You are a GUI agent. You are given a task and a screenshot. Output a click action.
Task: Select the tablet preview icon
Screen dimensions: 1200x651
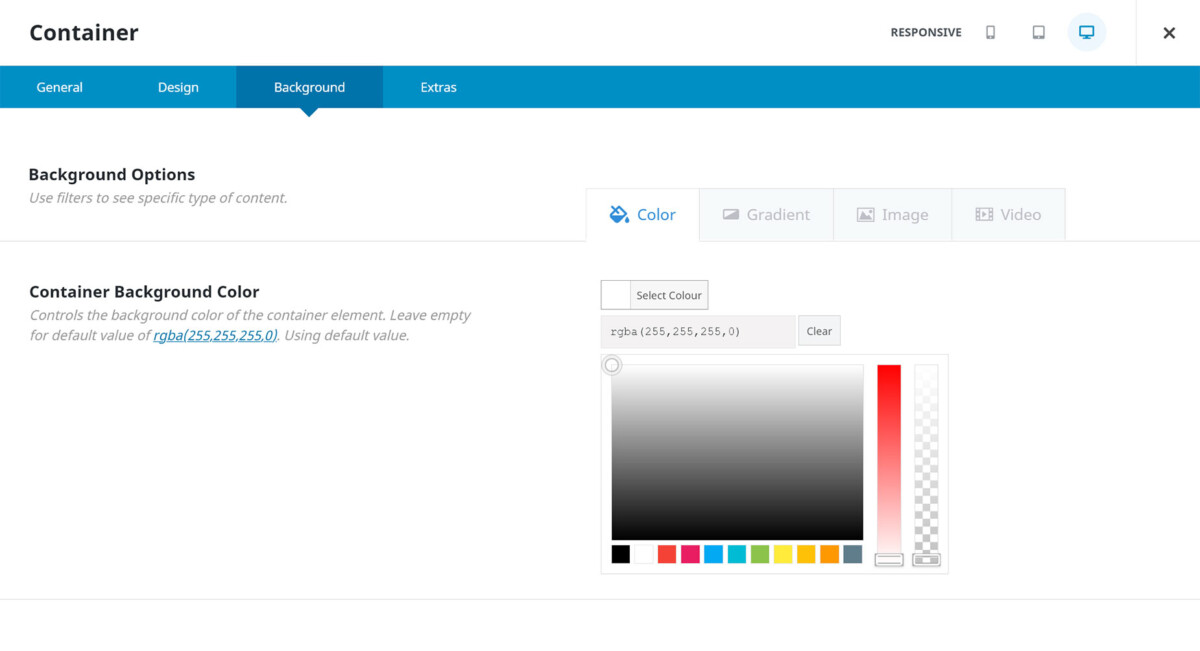tap(1038, 32)
